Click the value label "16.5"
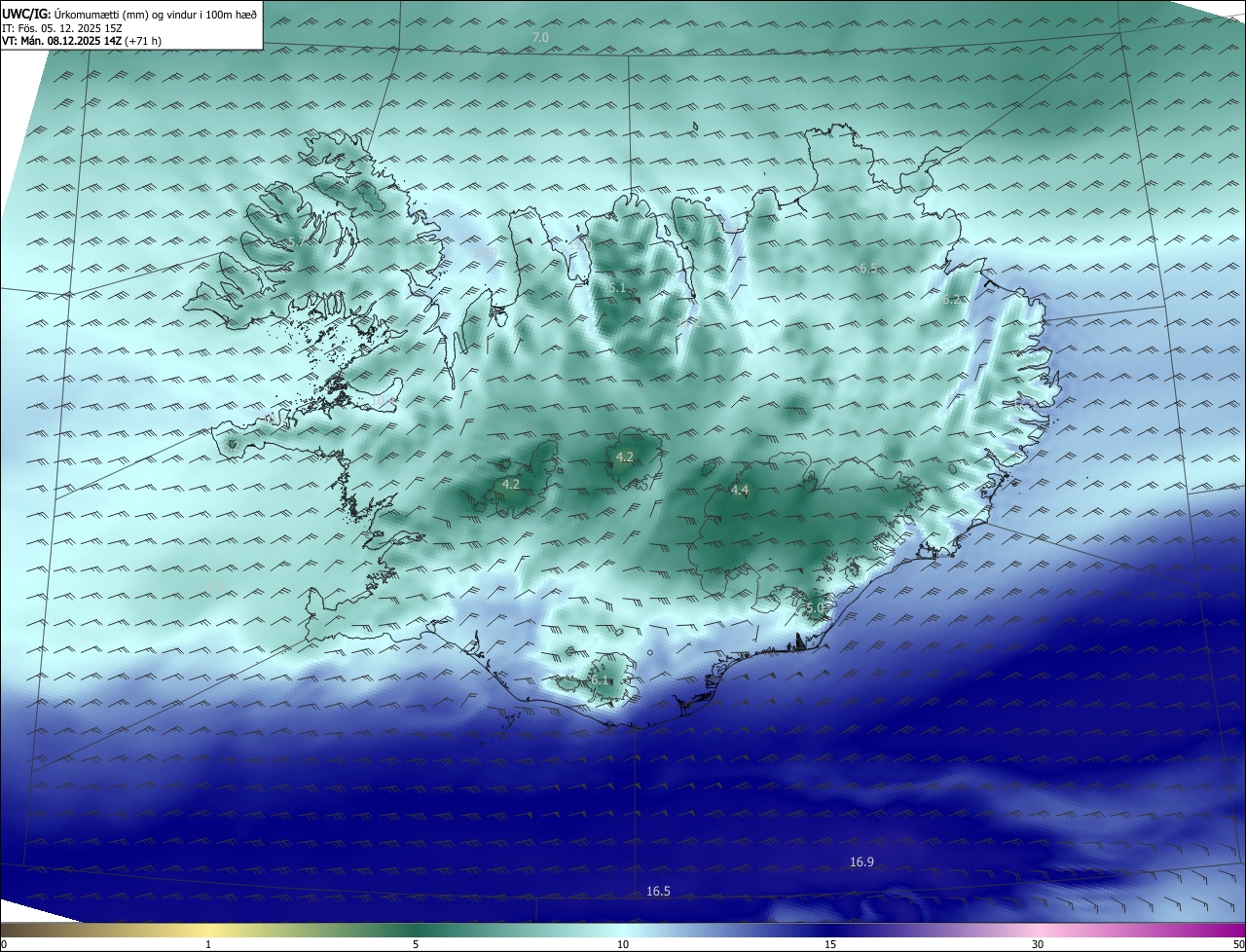The width and height of the screenshot is (1246, 952). click(659, 891)
